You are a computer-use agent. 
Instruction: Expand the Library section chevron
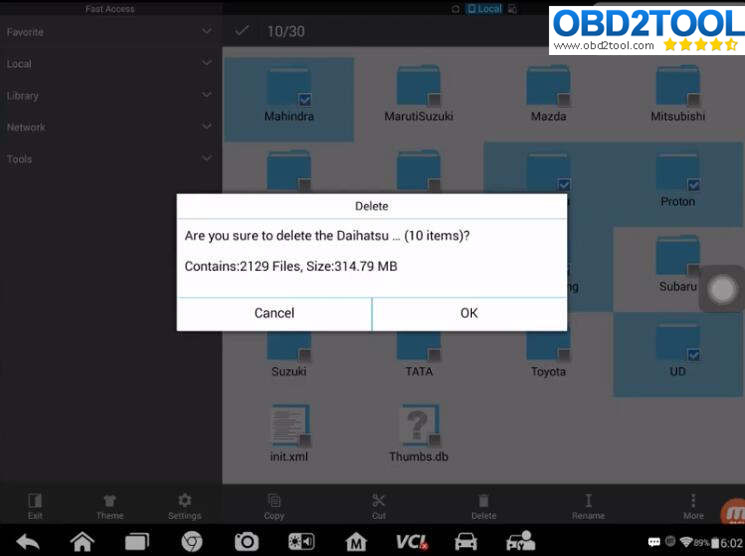tap(207, 95)
